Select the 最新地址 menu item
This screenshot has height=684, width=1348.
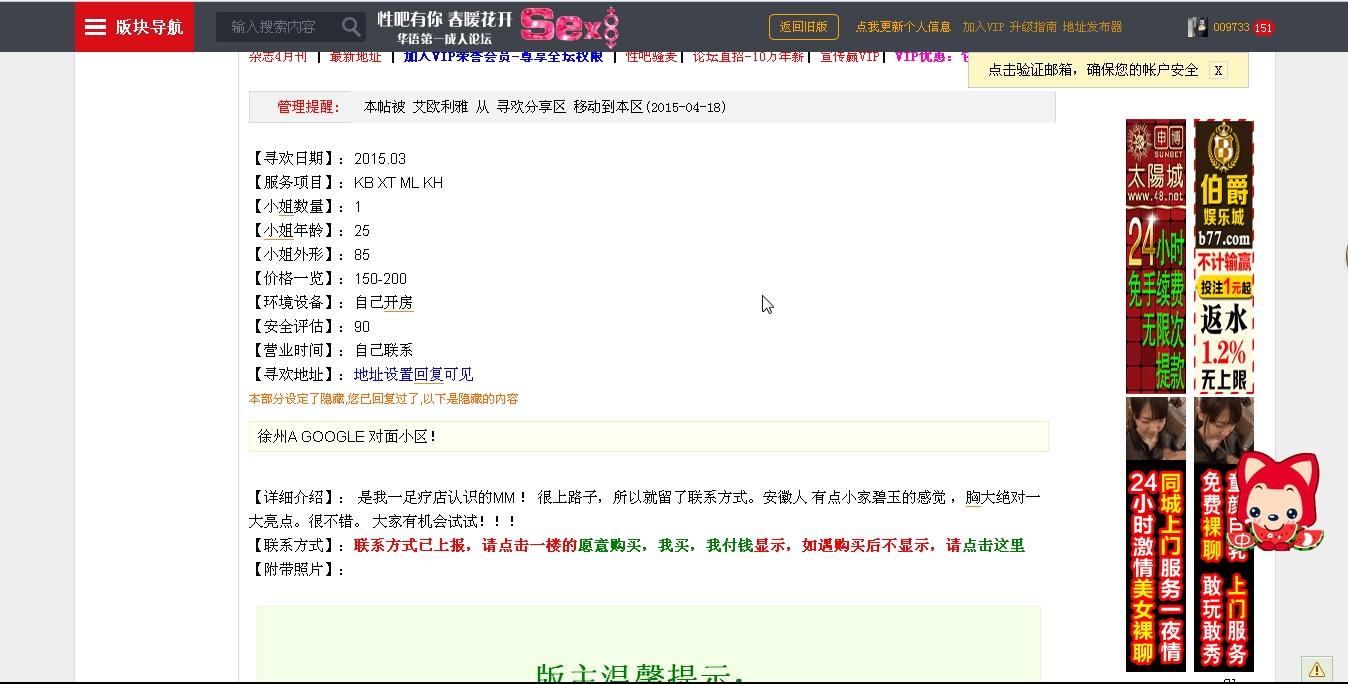point(355,57)
